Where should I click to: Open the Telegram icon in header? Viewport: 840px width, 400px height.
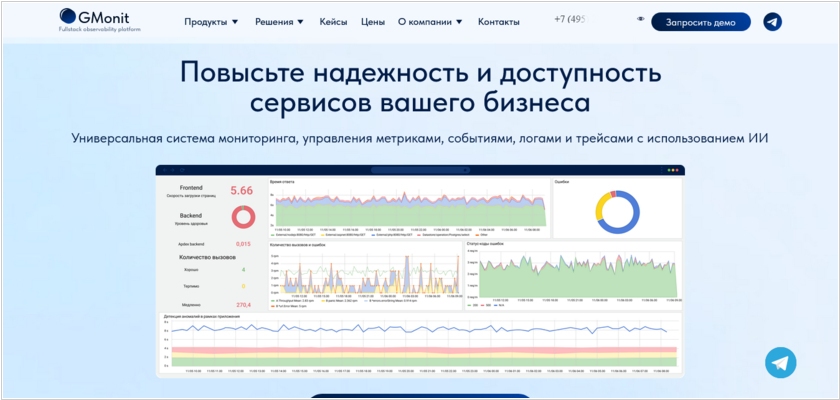(x=772, y=22)
